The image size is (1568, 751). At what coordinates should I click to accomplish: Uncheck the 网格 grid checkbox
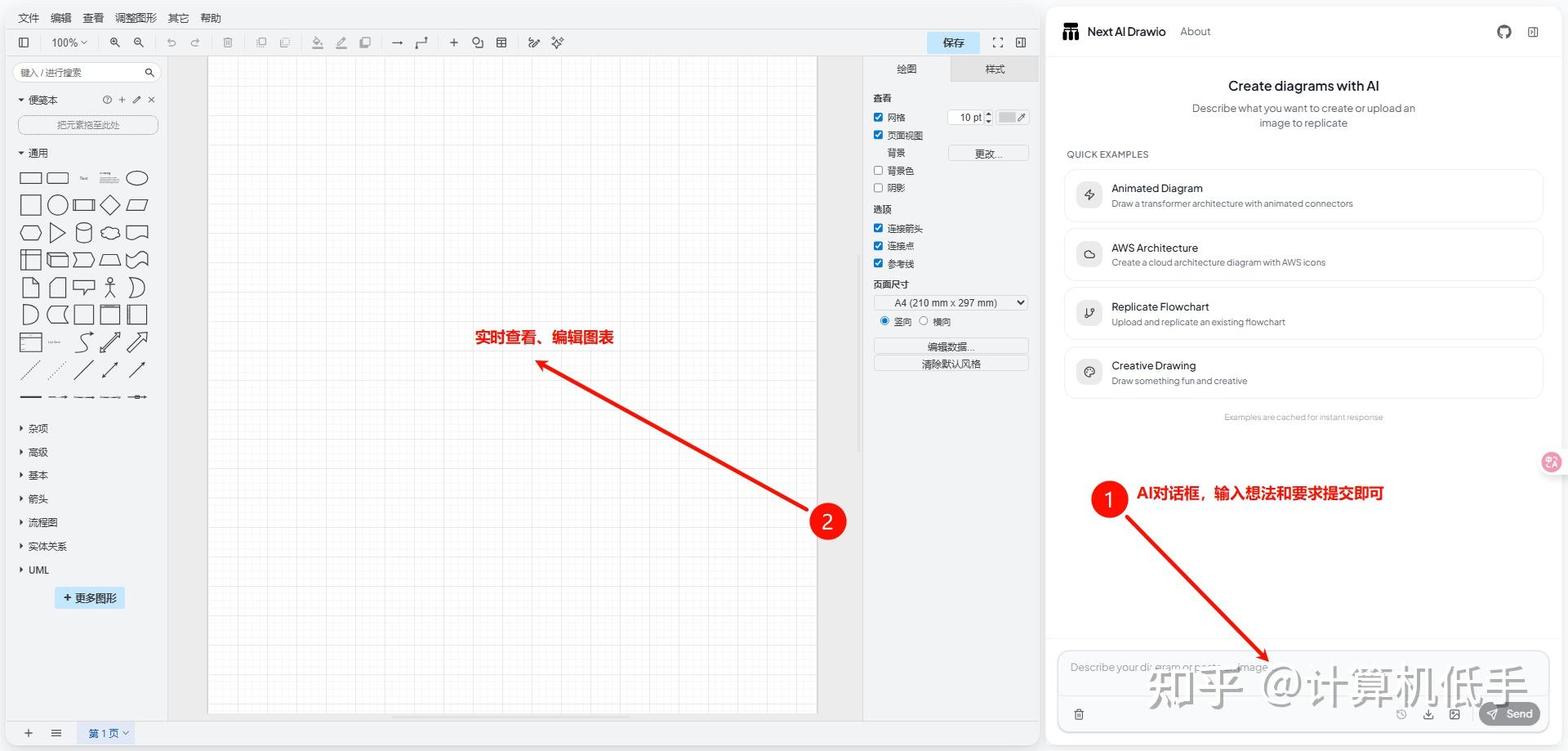click(x=879, y=118)
